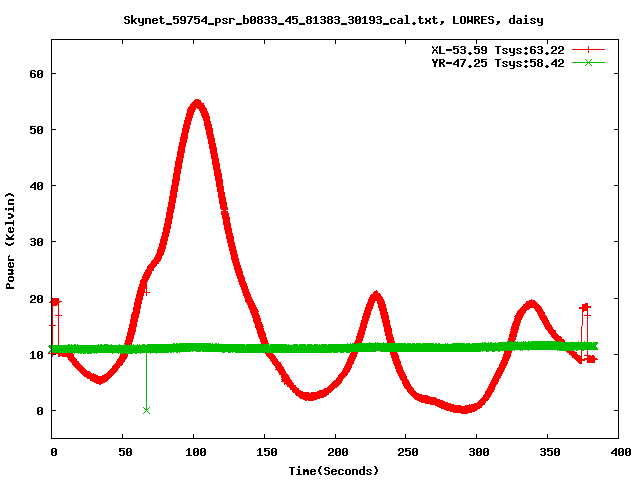Click the x-axis tick label 100
Screen dimensions: 640x480
tap(196, 452)
